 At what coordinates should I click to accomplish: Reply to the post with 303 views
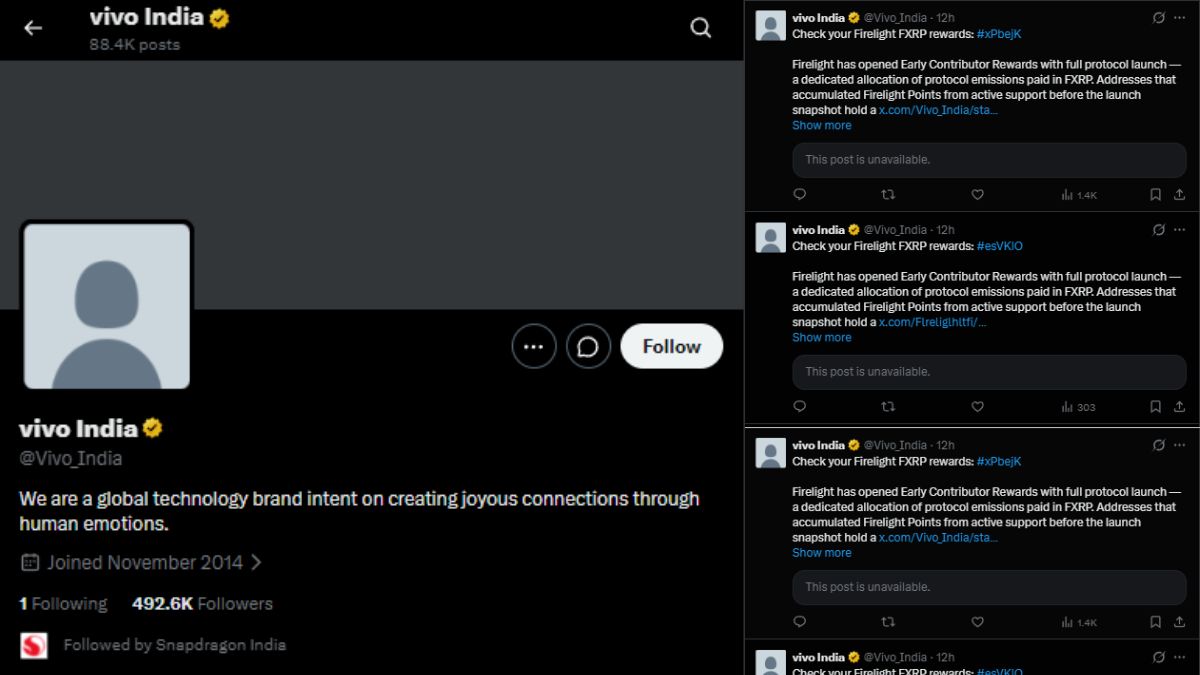(799, 407)
